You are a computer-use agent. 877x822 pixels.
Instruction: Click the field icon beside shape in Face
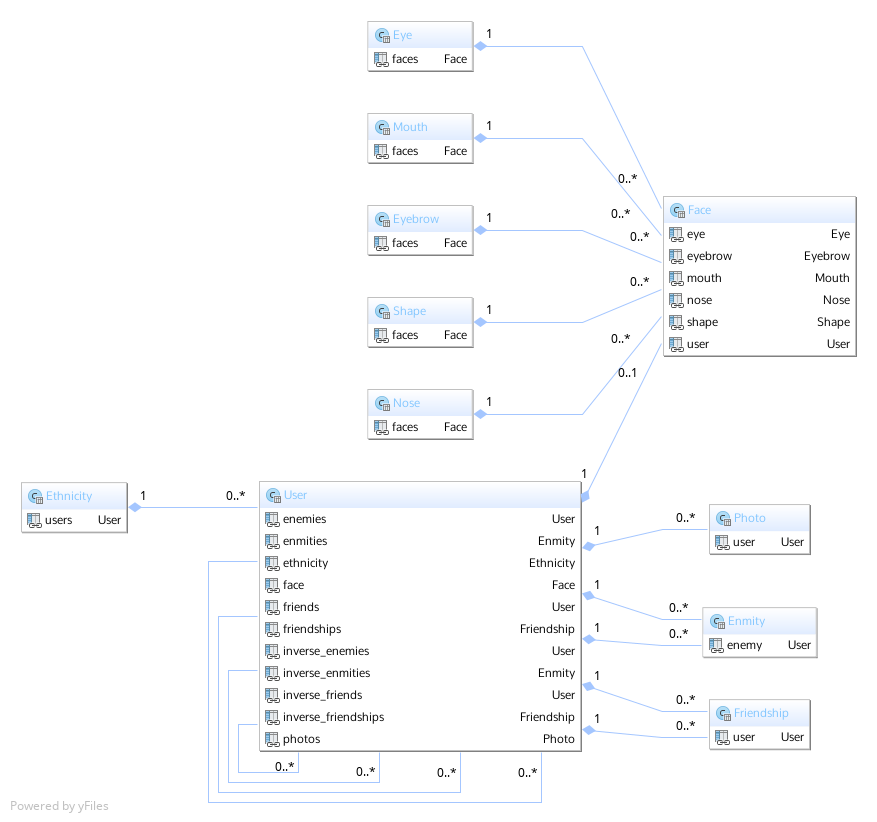[676, 322]
